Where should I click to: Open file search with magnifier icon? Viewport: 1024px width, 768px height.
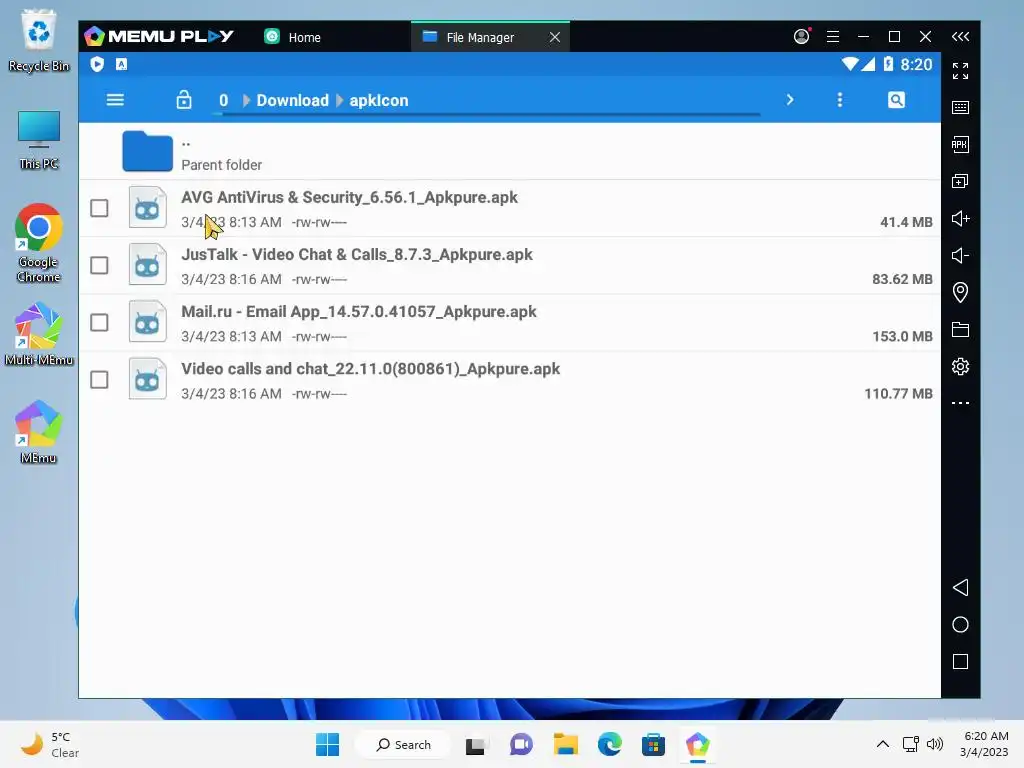pyautogui.click(x=896, y=100)
